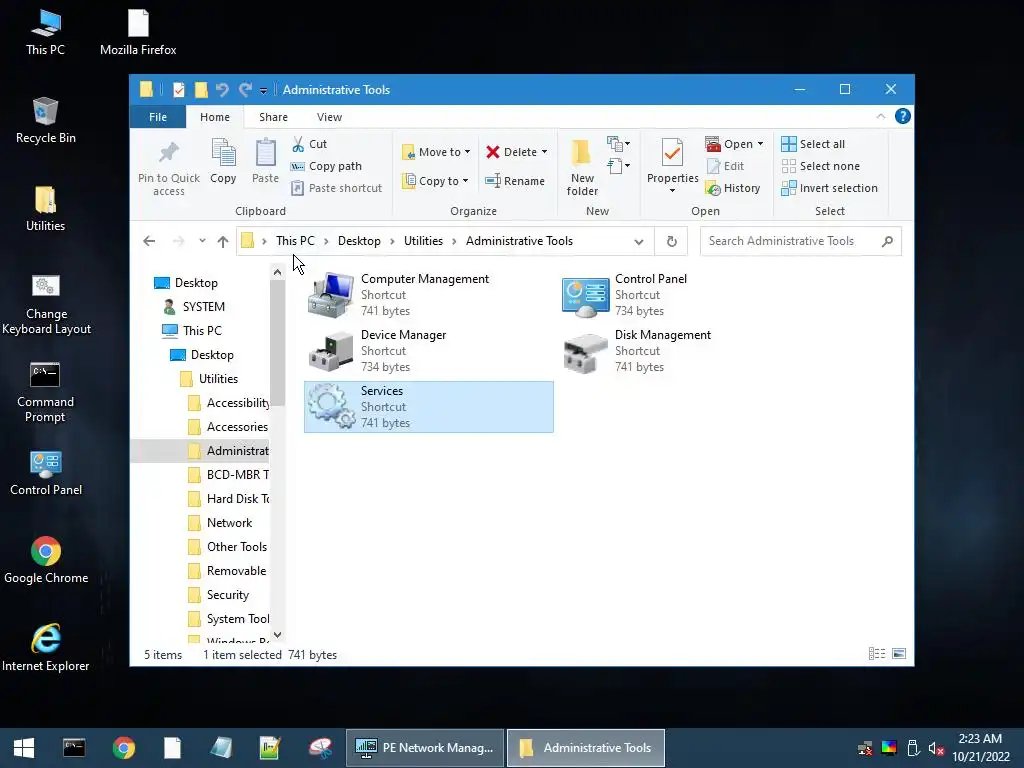Viewport: 1024px width, 768px height.
Task: Click Pin to Quick access
Action: pyautogui.click(x=168, y=169)
